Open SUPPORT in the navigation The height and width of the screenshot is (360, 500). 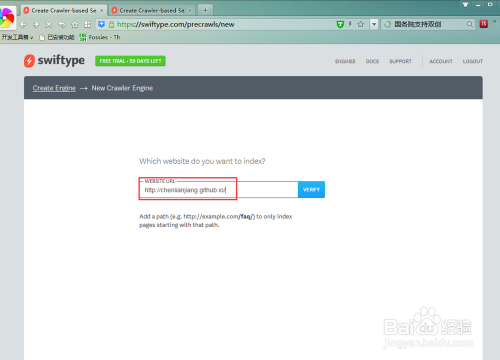point(400,61)
